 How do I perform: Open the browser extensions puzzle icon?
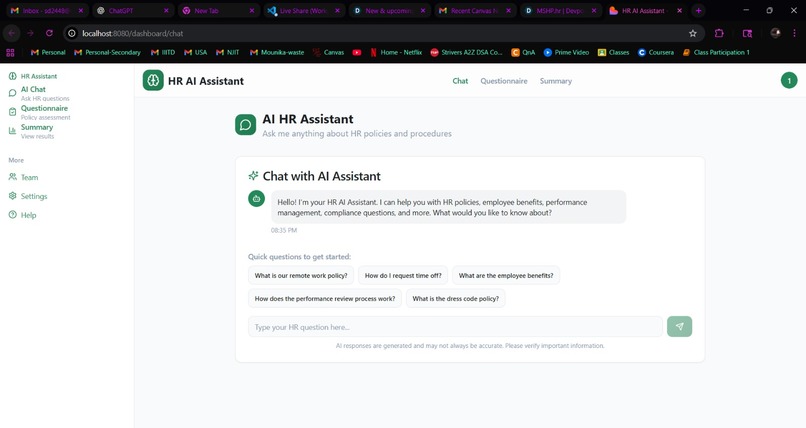point(719,33)
